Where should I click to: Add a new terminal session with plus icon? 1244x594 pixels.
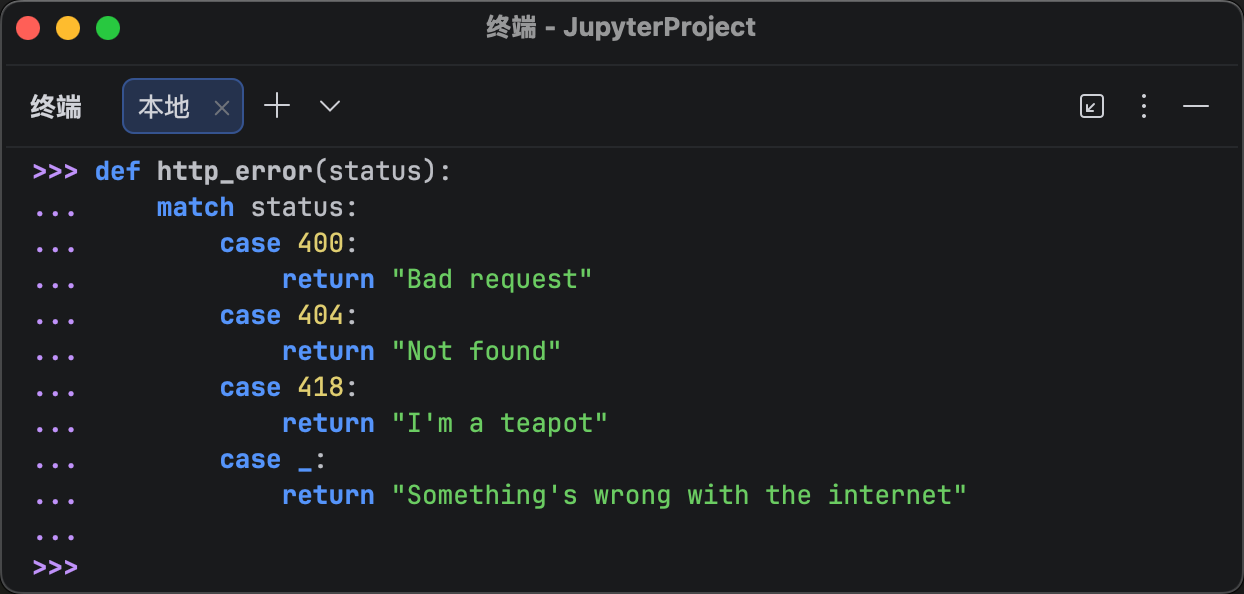tap(277, 106)
